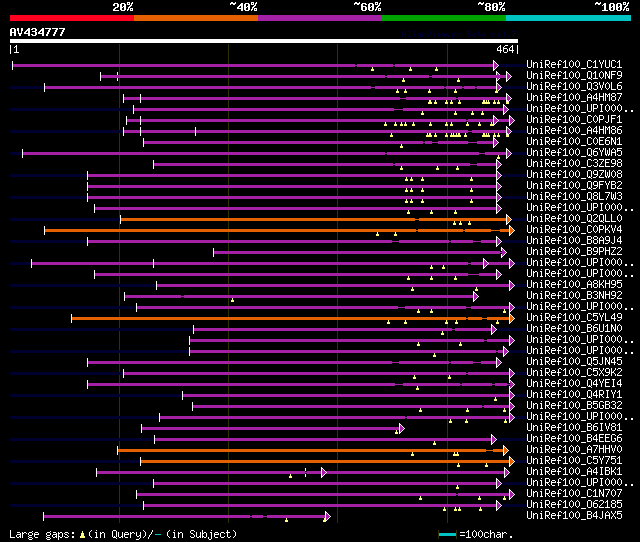
Task: Click the query name AV434777
Action: pyautogui.click(x=38, y=32)
